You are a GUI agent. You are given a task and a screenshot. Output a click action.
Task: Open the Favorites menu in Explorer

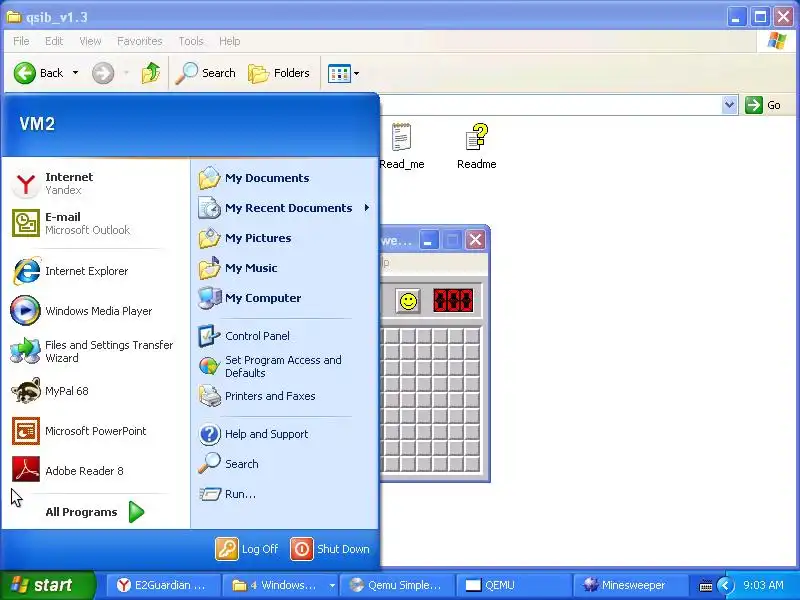[x=139, y=41]
